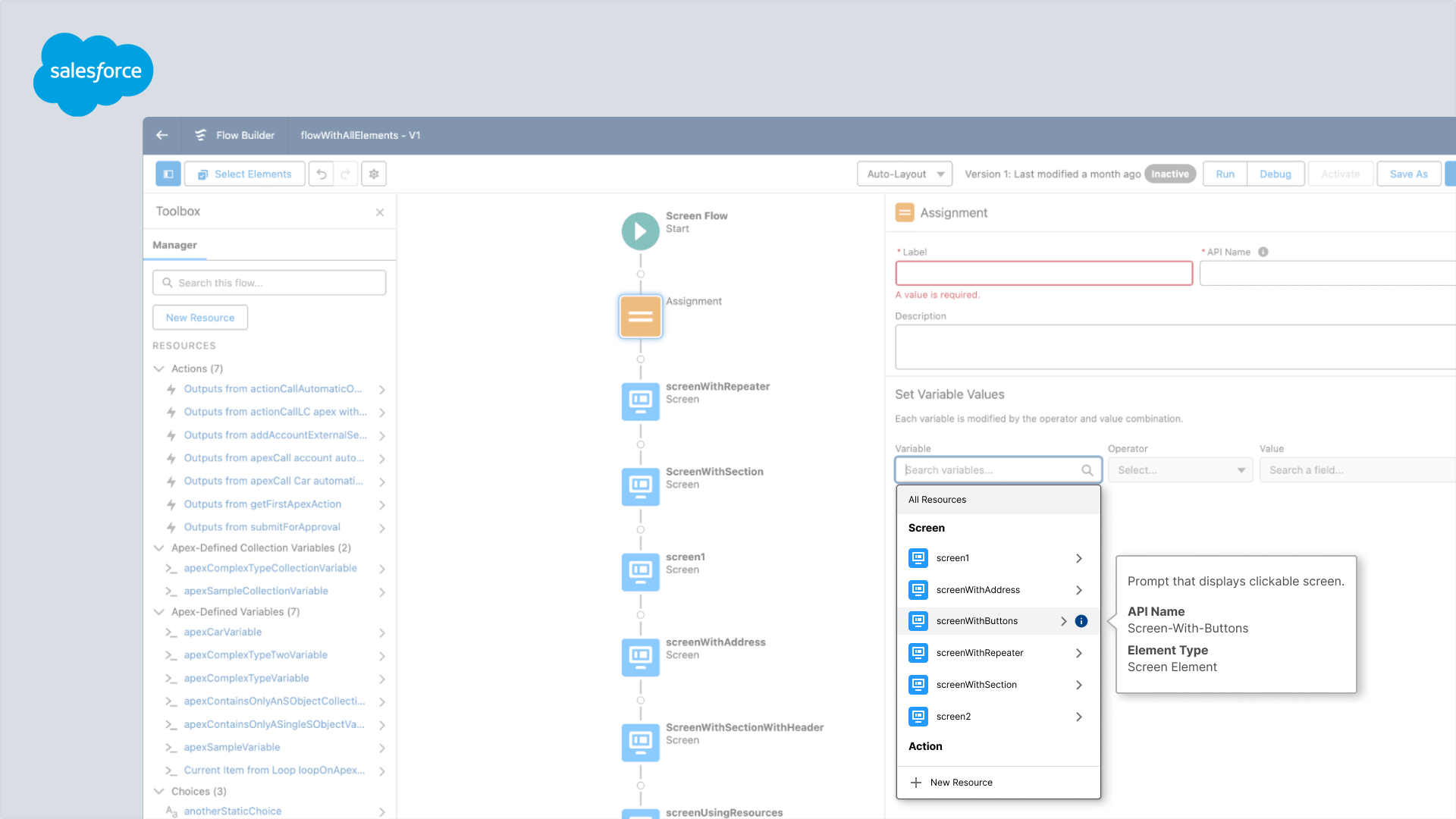Select the Manager tab

174,245
